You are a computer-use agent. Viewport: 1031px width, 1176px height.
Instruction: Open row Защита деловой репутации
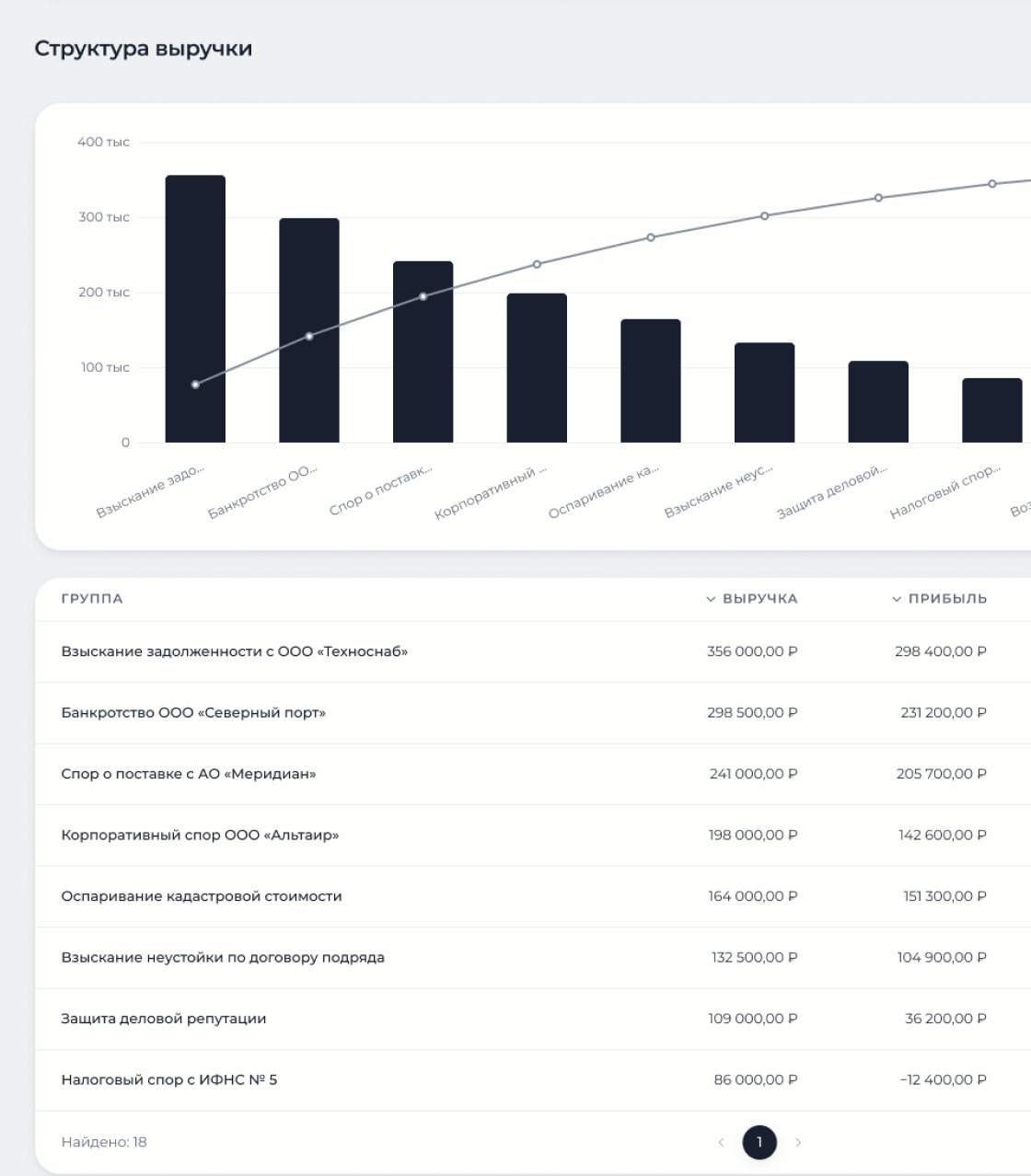coord(533,1019)
